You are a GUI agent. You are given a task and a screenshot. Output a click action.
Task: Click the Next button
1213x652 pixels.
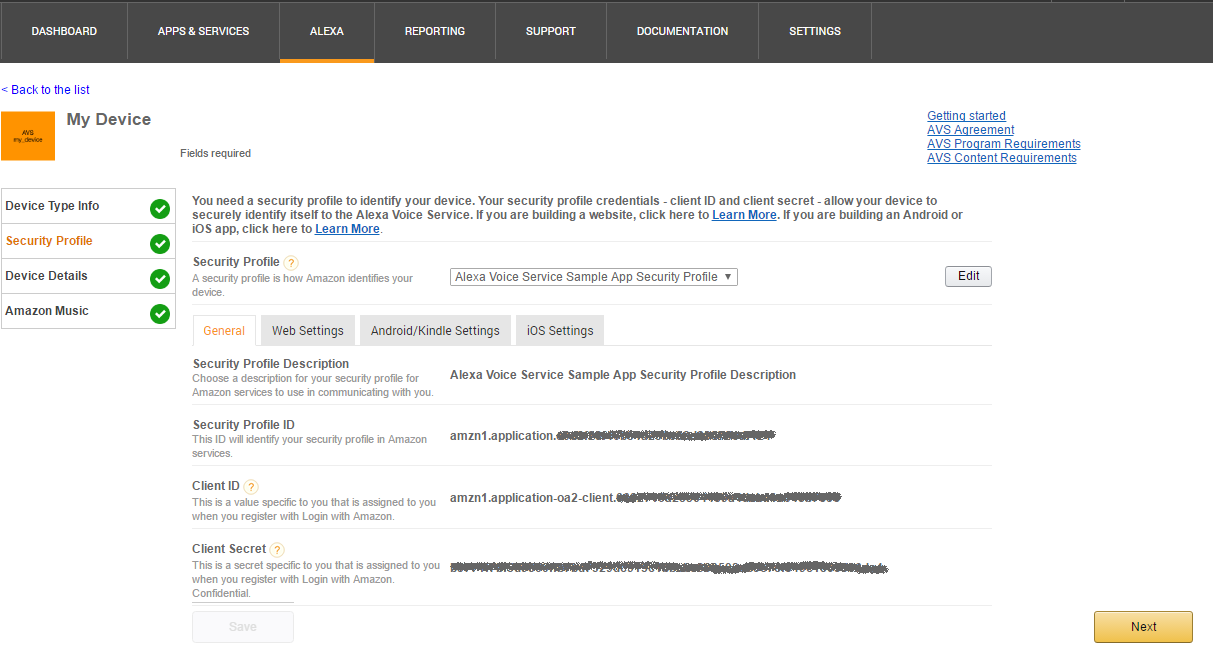point(1143,627)
